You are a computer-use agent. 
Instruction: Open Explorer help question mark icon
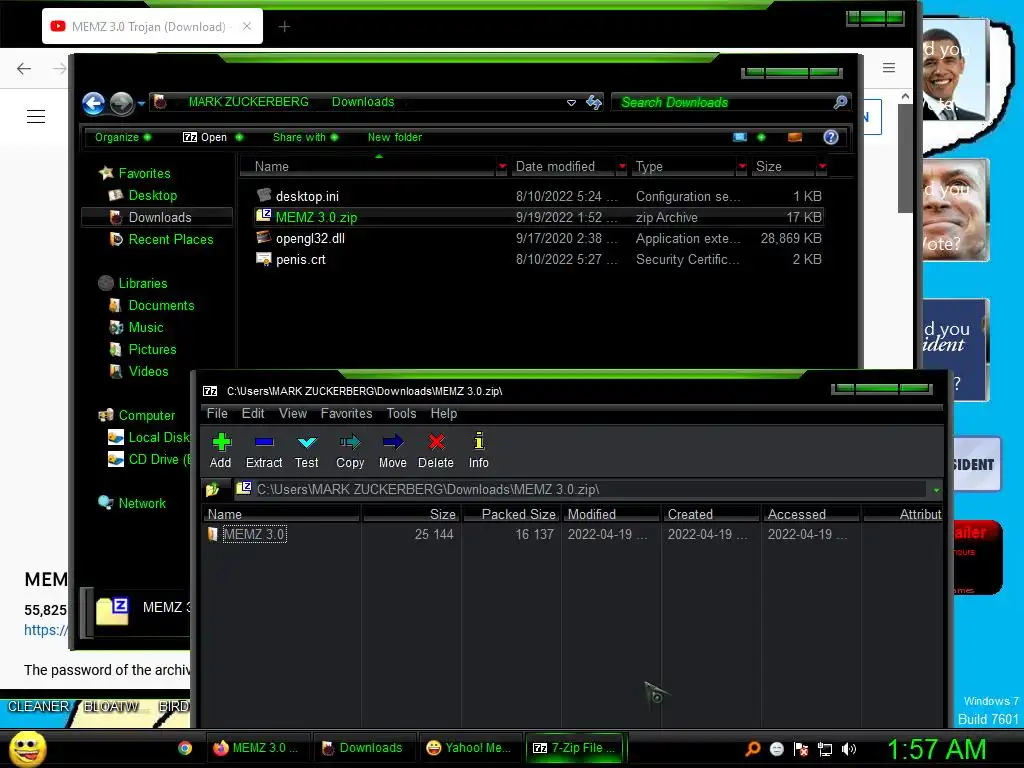click(x=831, y=137)
